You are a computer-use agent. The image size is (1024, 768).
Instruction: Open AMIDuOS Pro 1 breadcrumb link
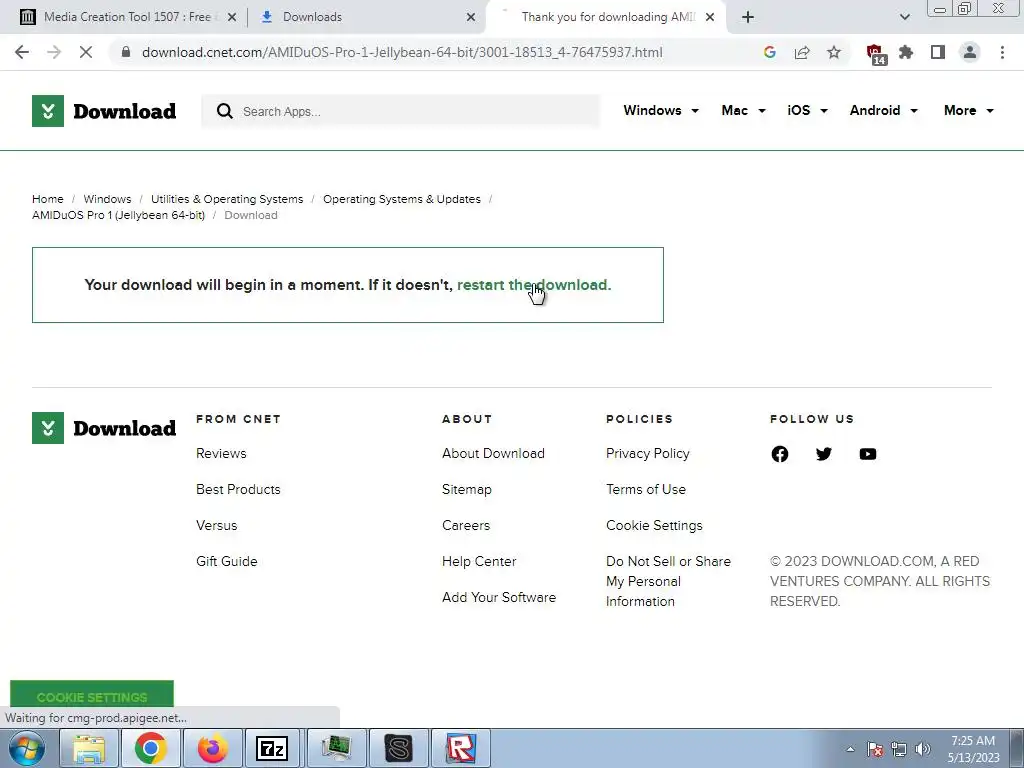coord(118,216)
